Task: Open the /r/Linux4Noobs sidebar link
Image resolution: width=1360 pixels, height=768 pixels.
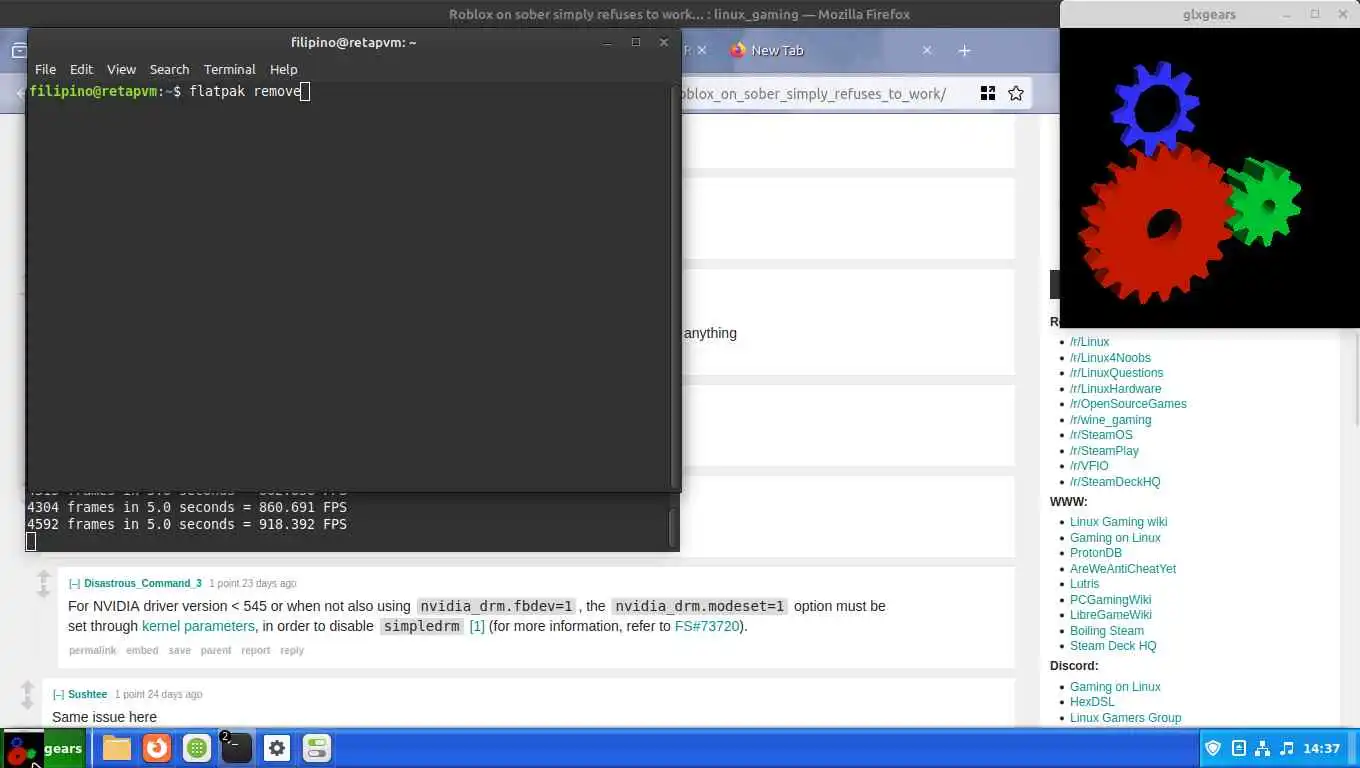Action: 1110,358
